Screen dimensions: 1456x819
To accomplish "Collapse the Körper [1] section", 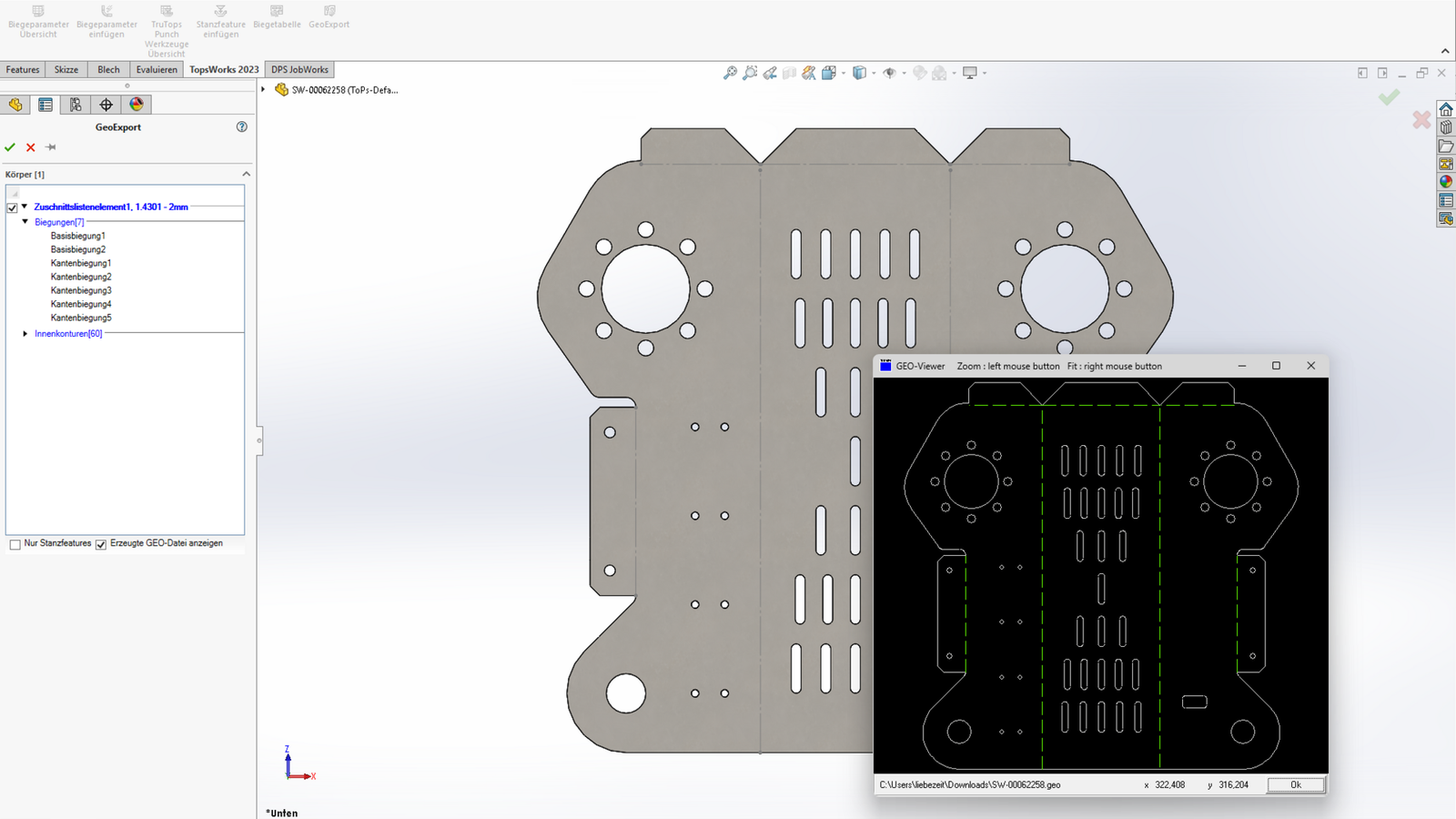I will [x=246, y=174].
